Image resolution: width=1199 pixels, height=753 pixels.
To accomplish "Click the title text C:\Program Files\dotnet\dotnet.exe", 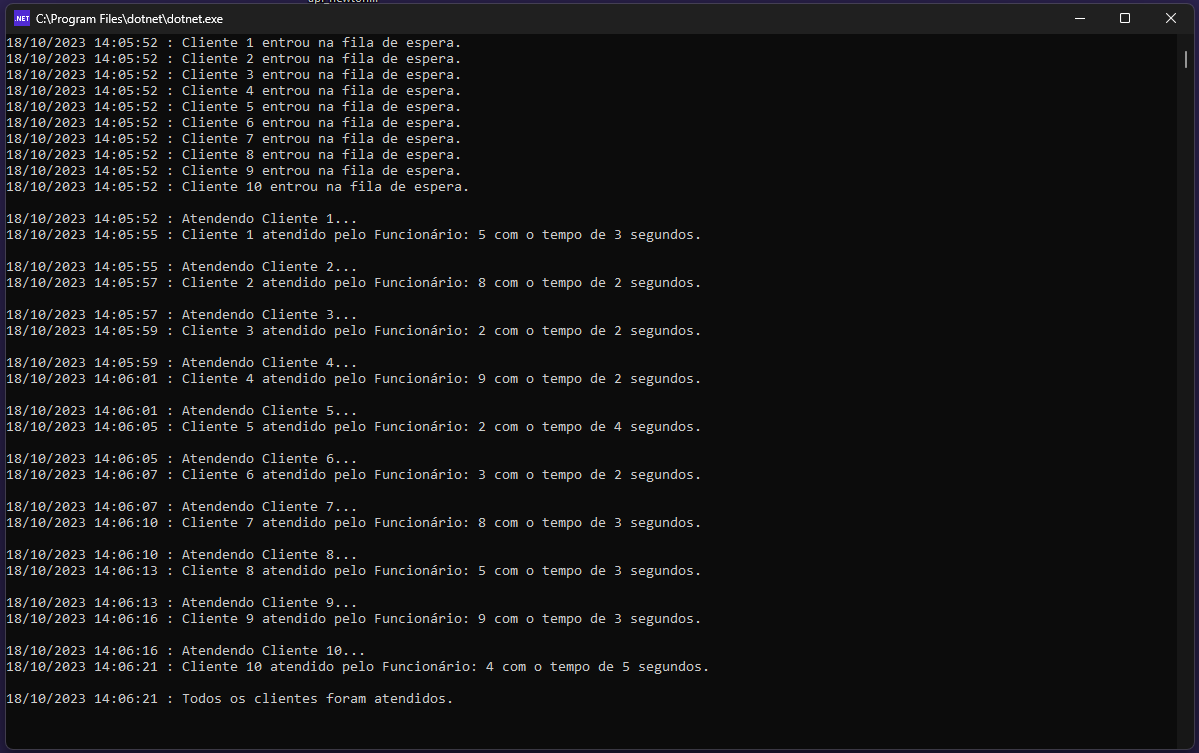I will click(x=129, y=19).
